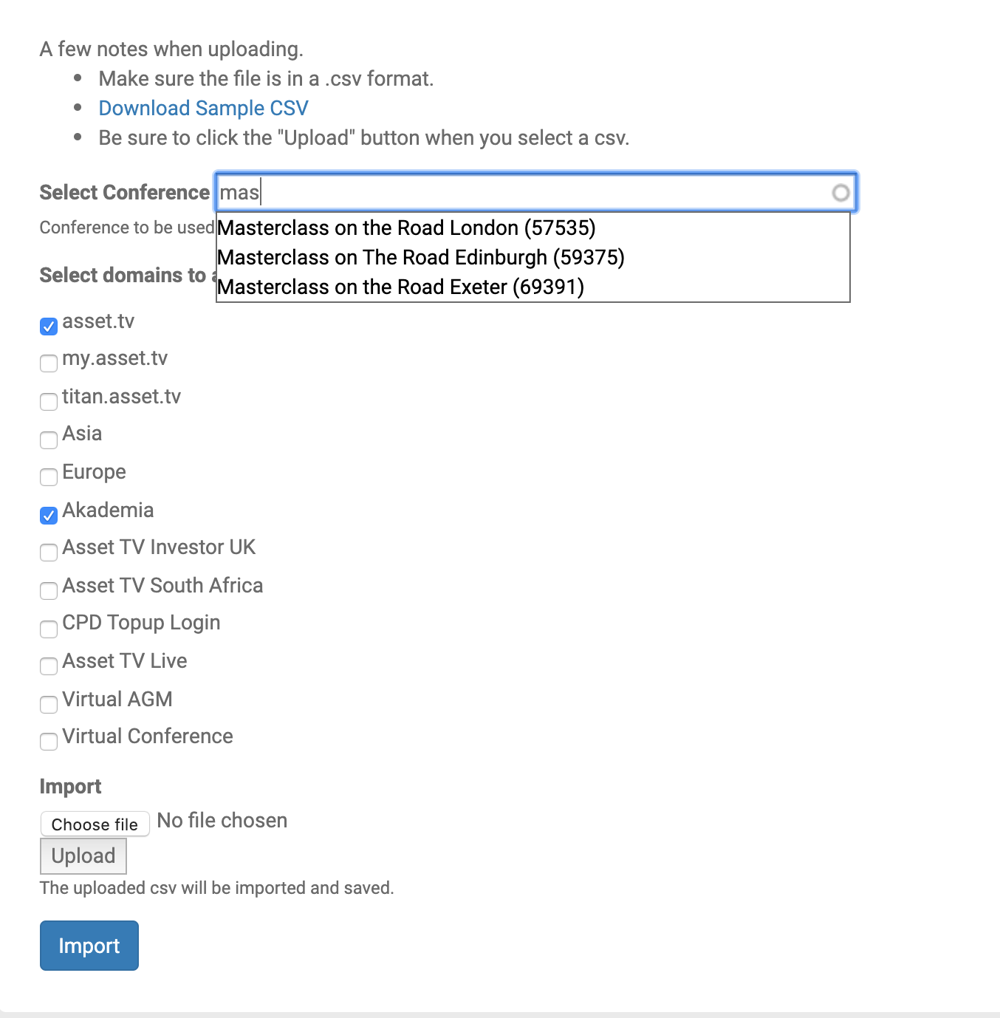Enable the Asset TV Live checkbox
This screenshot has width=1000, height=1018.
pyautogui.click(x=49, y=666)
